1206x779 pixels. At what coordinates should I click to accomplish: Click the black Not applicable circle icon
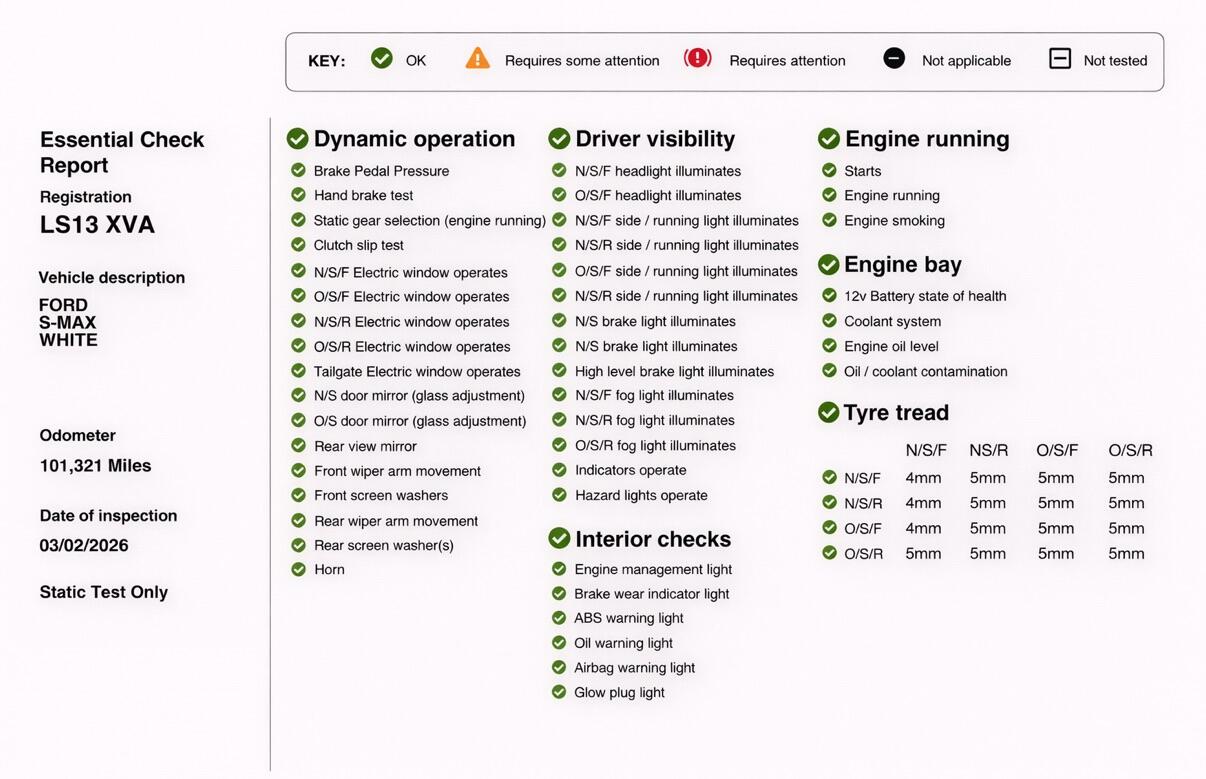[x=894, y=59]
